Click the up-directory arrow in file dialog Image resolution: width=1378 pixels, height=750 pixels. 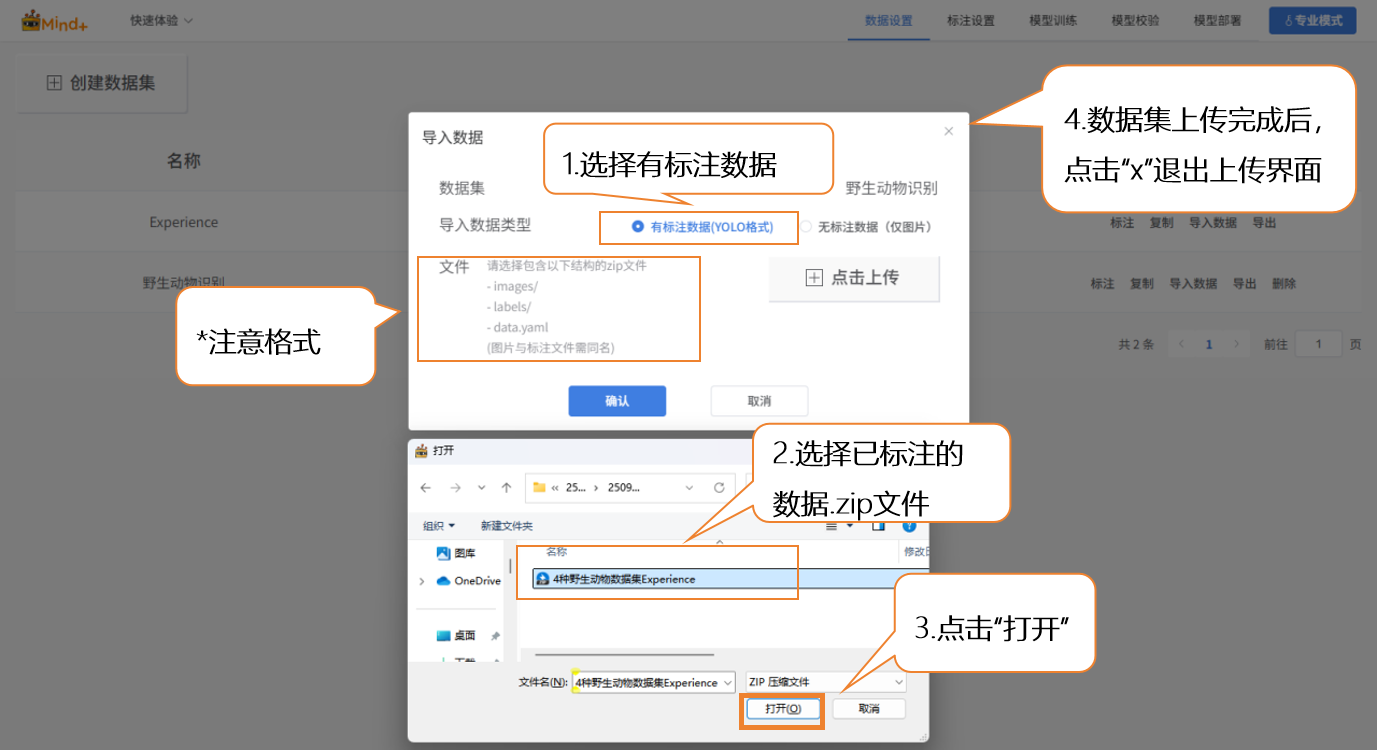[507, 487]
